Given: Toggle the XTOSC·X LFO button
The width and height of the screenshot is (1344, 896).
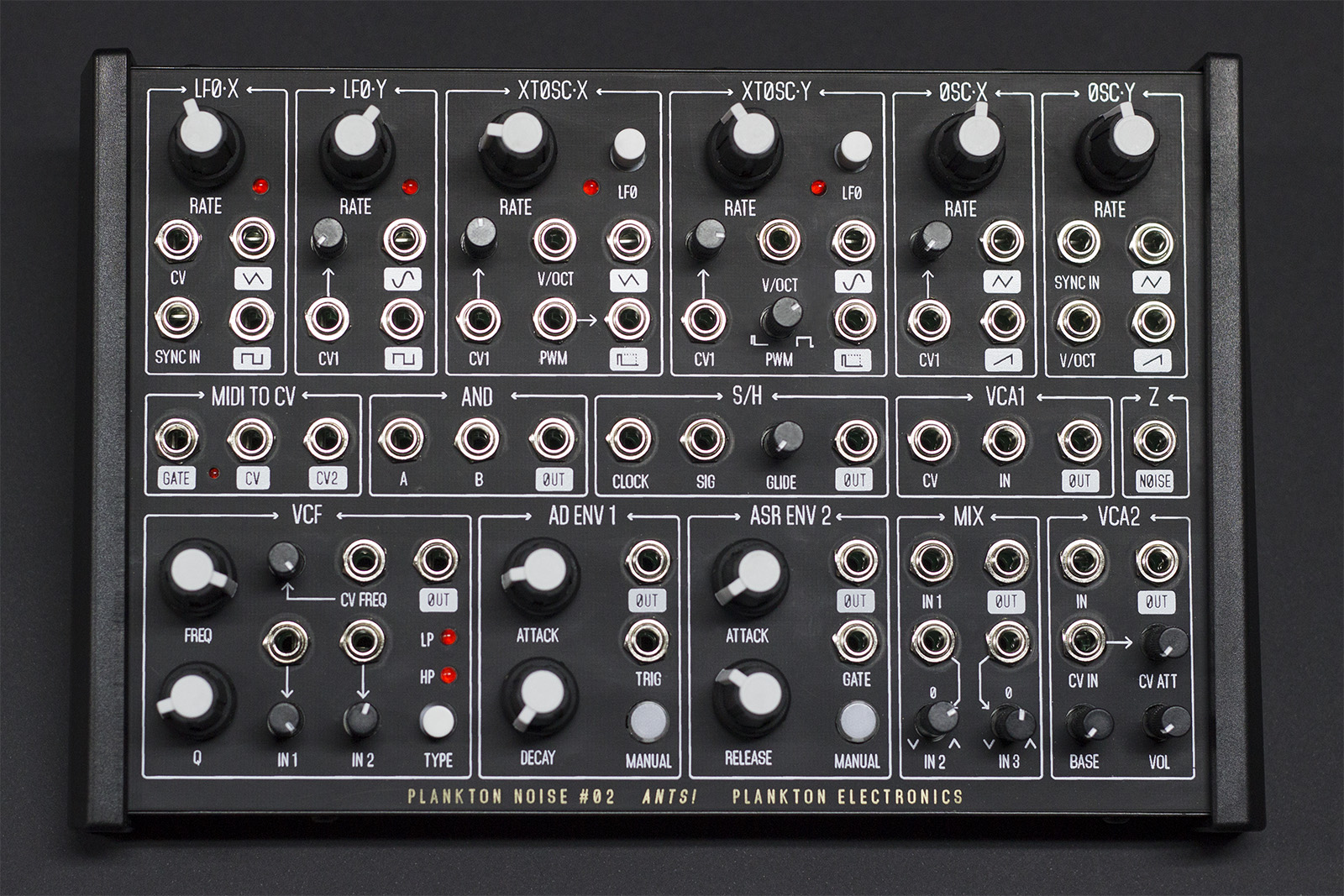Looking at the screenshot, I should pyautogui.click(x=627, y=149).
